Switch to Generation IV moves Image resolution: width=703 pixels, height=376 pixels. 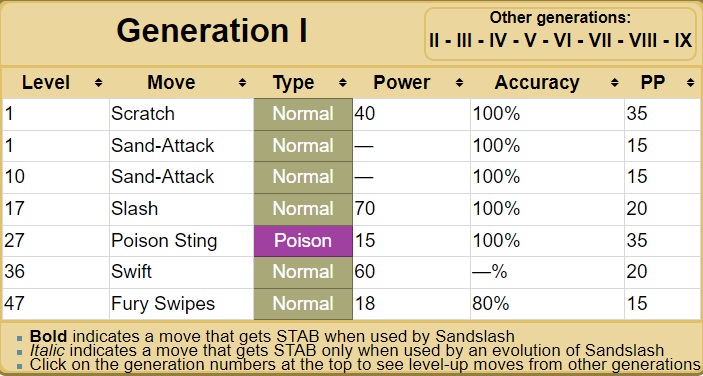point(498,41)
